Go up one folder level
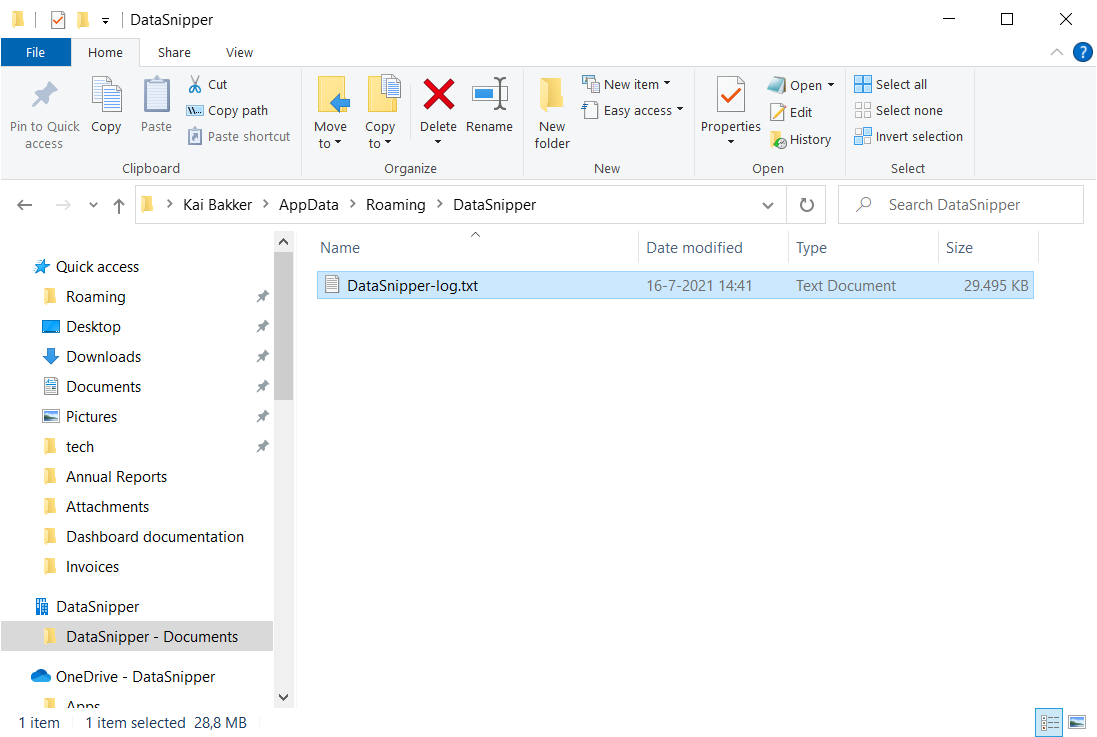 [x=119, y=205]
